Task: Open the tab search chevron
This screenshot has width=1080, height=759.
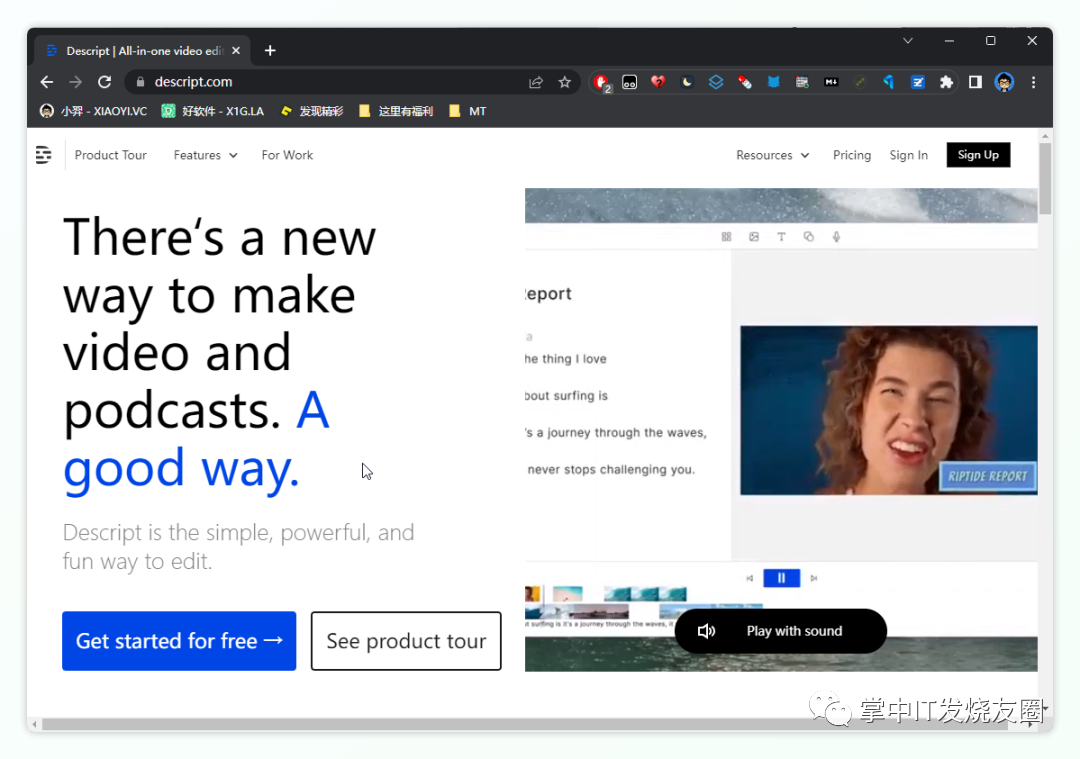Action: [908, 41]
